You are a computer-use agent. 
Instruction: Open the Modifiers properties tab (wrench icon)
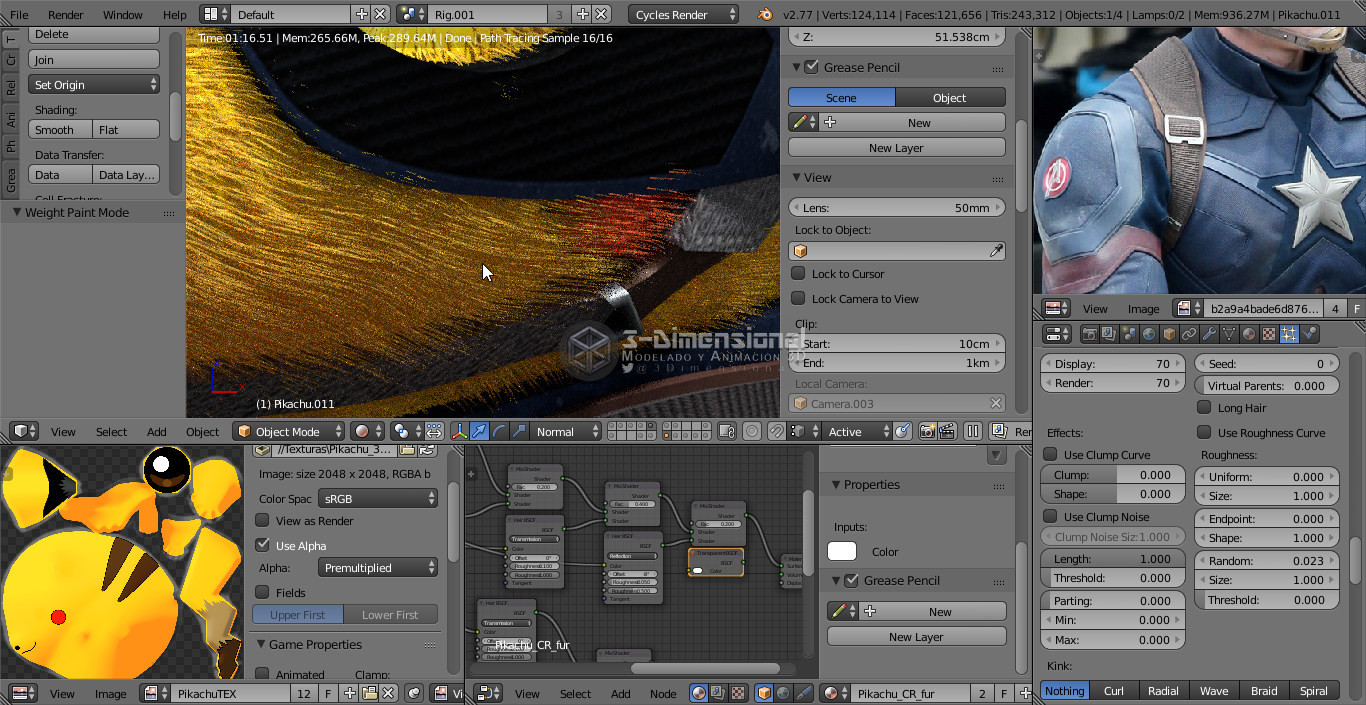point(1209,334)
